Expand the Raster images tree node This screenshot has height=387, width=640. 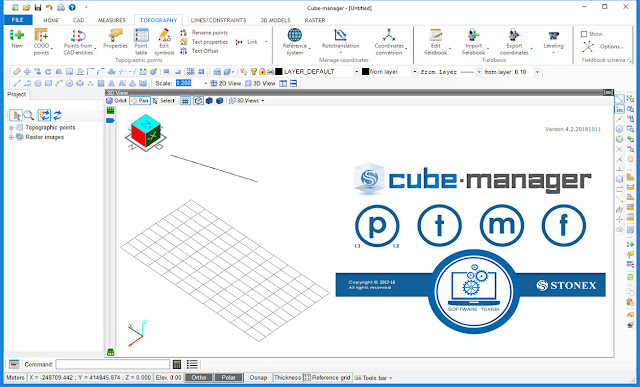click(11, 137)
